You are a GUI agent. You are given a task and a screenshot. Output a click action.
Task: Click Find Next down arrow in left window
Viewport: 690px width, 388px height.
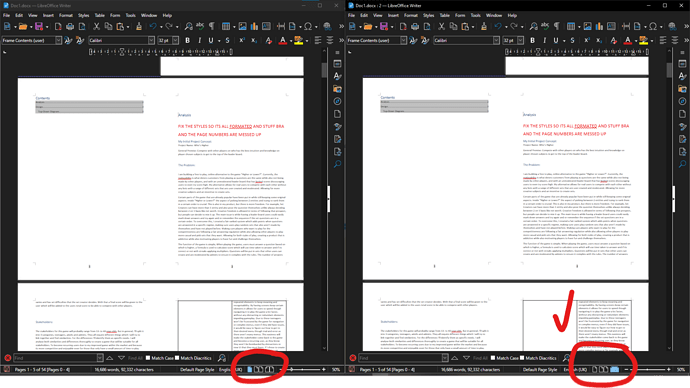[121, 358]
